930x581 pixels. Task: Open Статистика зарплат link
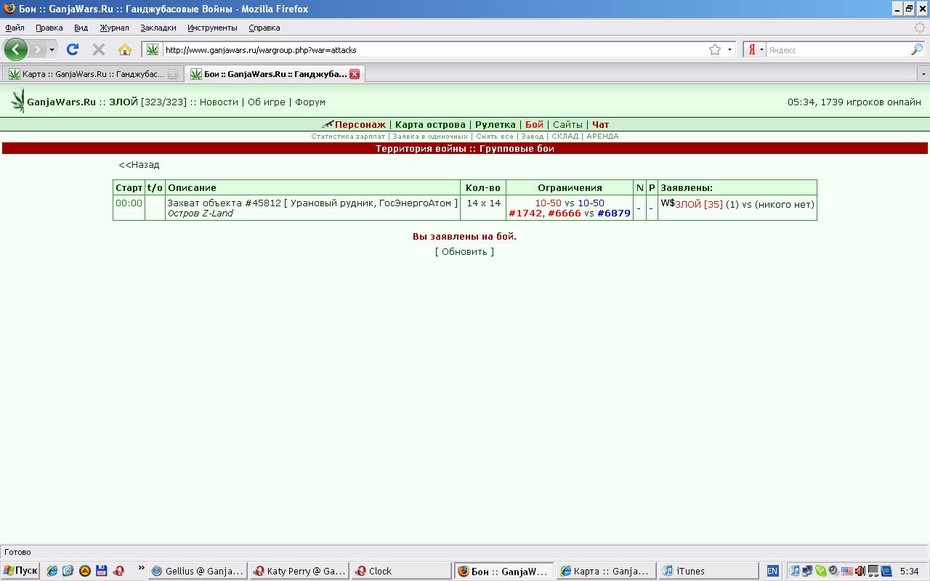(x=348, y=136)
